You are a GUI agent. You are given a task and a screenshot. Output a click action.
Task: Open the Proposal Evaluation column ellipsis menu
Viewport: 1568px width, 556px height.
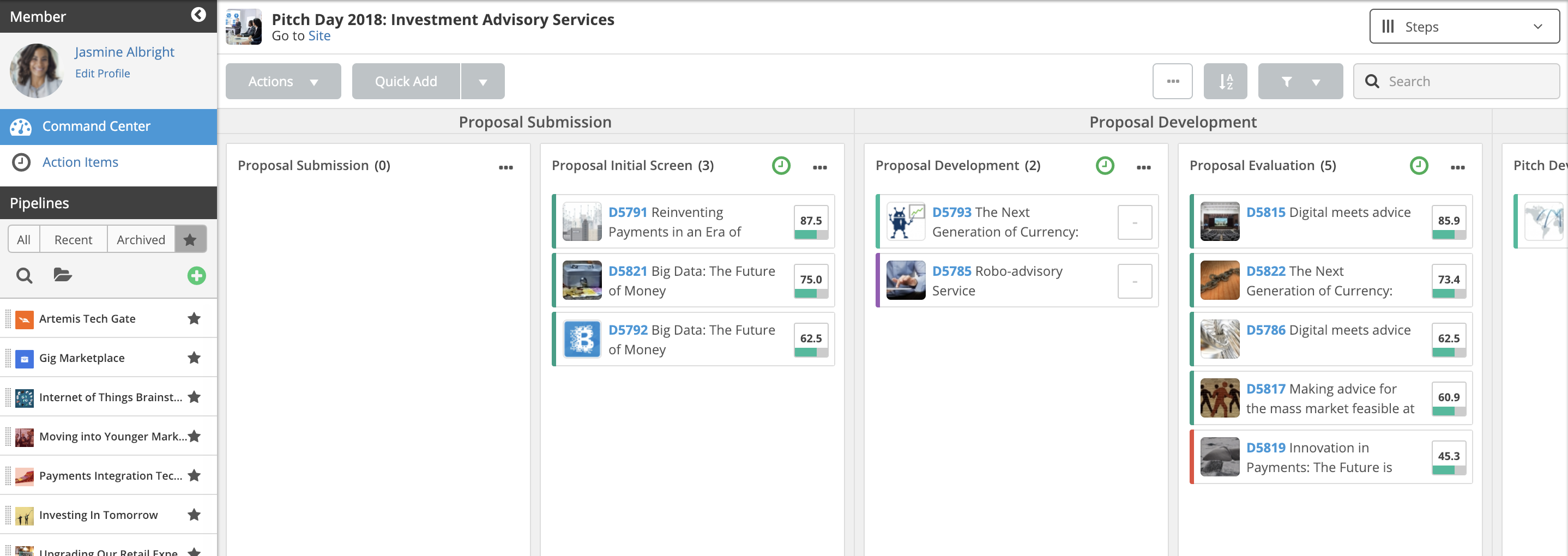[x=1458, y=167]
